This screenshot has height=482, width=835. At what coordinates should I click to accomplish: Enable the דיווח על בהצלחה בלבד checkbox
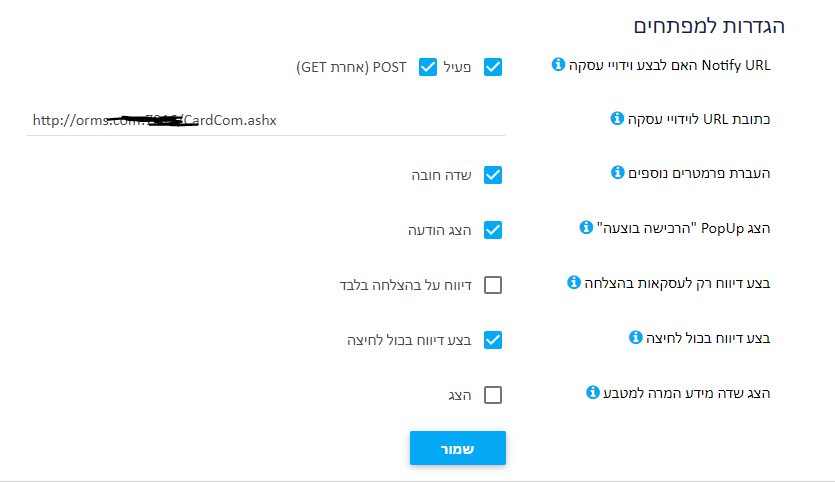(493, 285)
